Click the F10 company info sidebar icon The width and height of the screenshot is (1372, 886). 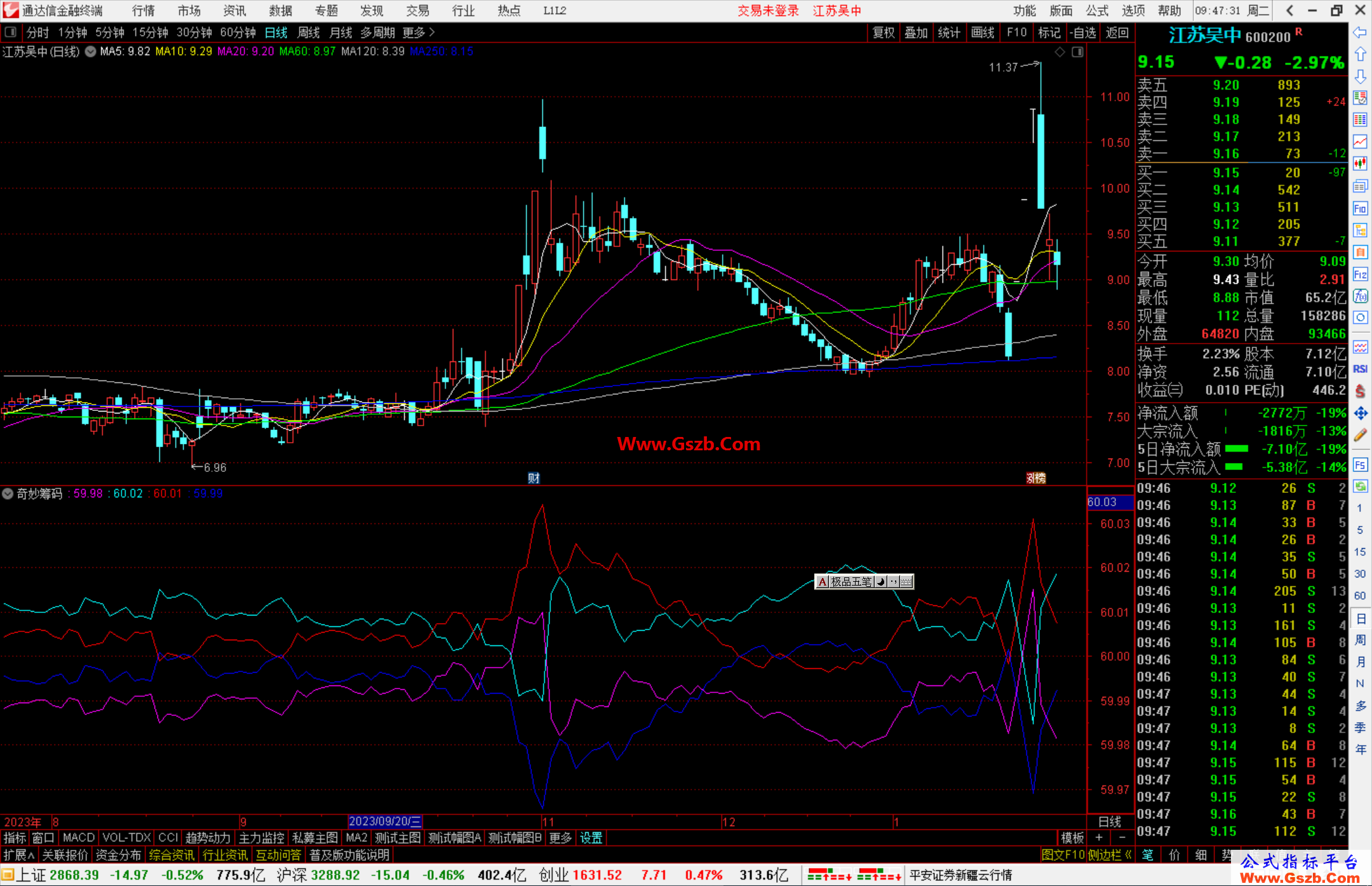[x=1360, y=209]
